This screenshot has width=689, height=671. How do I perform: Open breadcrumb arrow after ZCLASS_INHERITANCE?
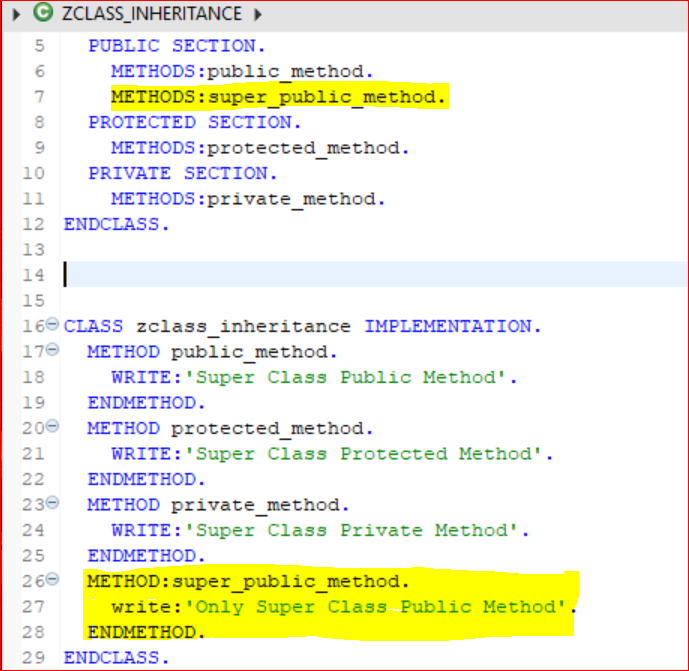(x=258, y=15)
